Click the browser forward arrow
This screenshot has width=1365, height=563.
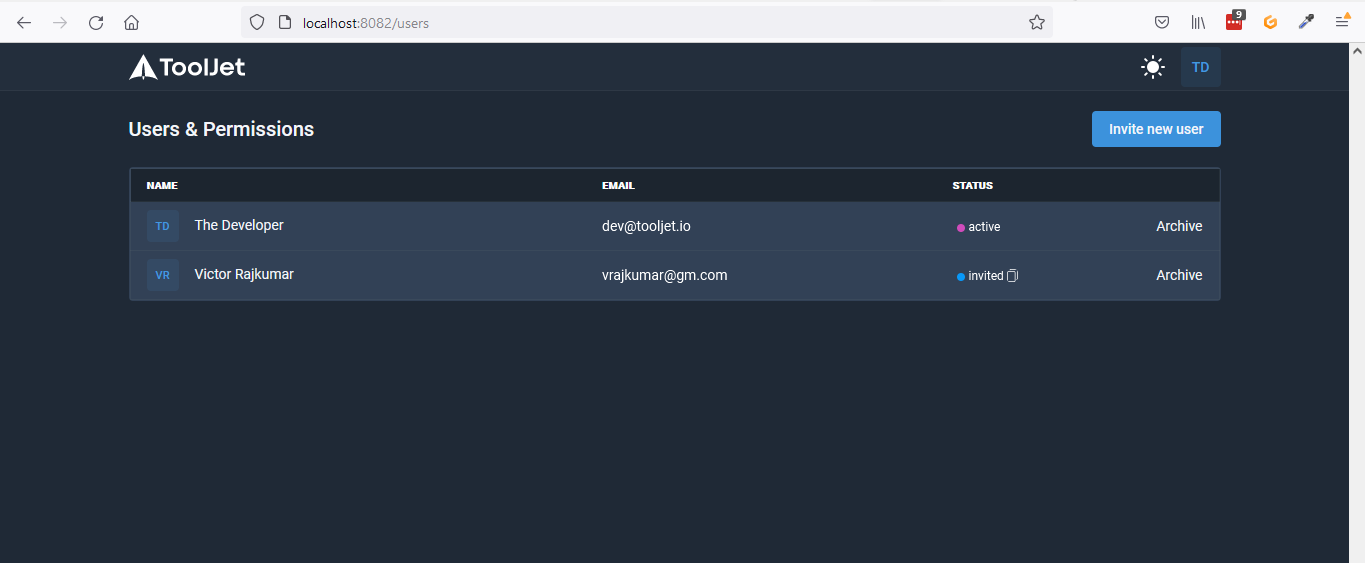pos(60,22)
